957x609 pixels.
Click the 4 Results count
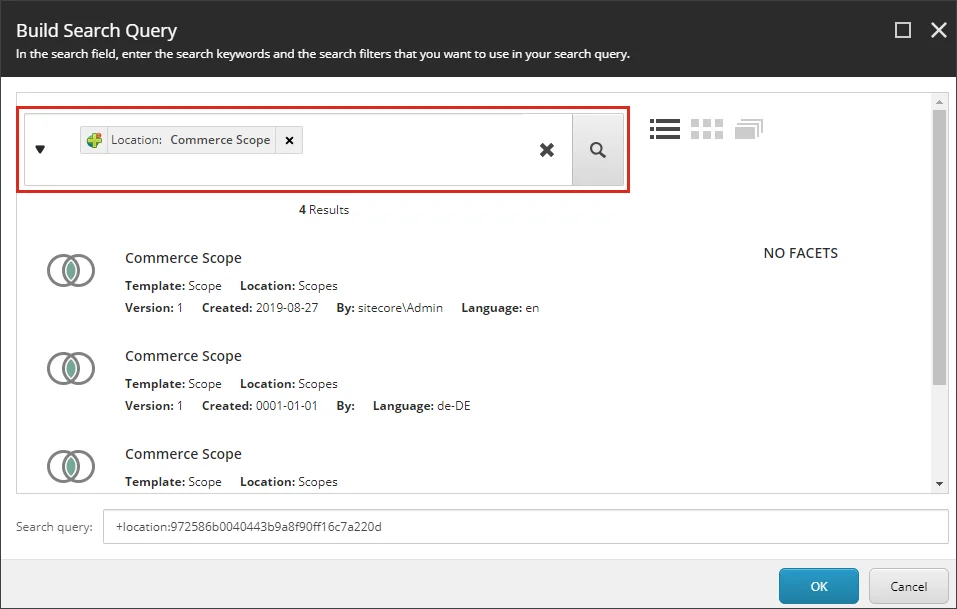[323, 210]
